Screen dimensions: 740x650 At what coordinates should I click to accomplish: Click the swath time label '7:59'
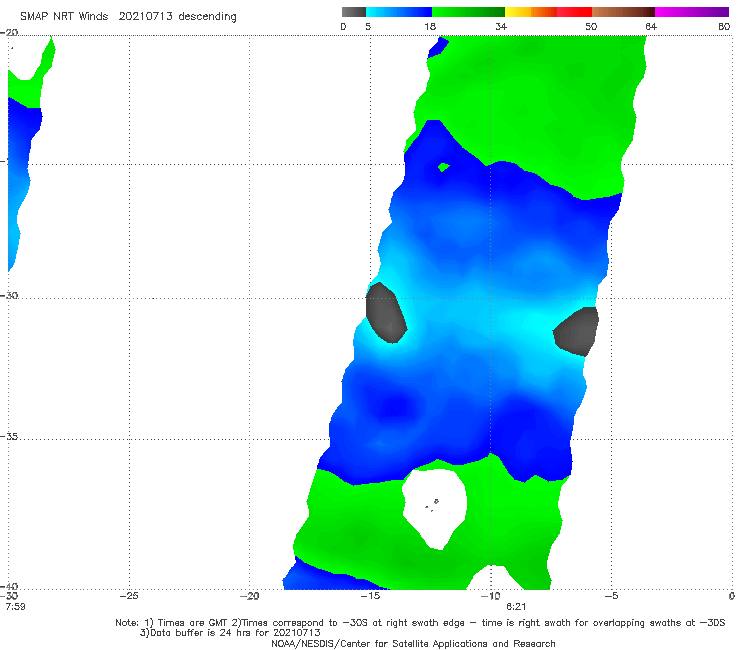tap(15, 607)
